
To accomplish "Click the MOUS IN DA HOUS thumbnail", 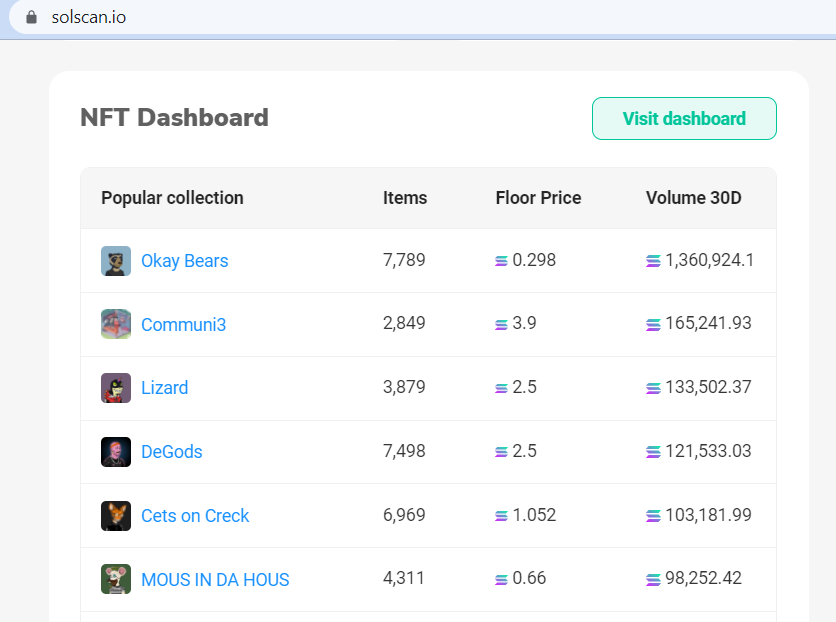I will click(x=116, y=579).
